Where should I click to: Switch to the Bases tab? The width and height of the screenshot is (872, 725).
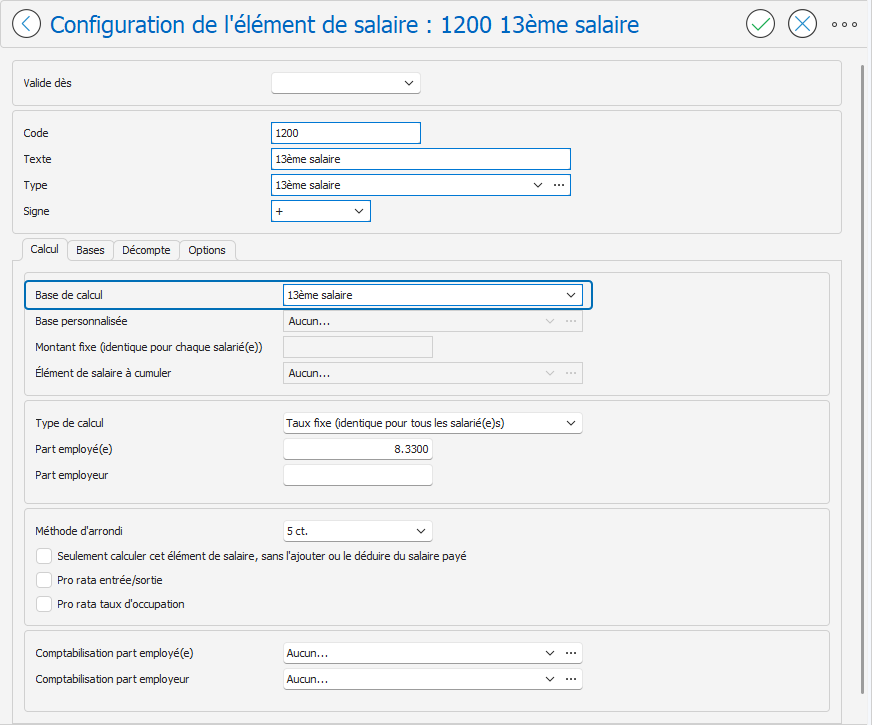click(90, 250)
